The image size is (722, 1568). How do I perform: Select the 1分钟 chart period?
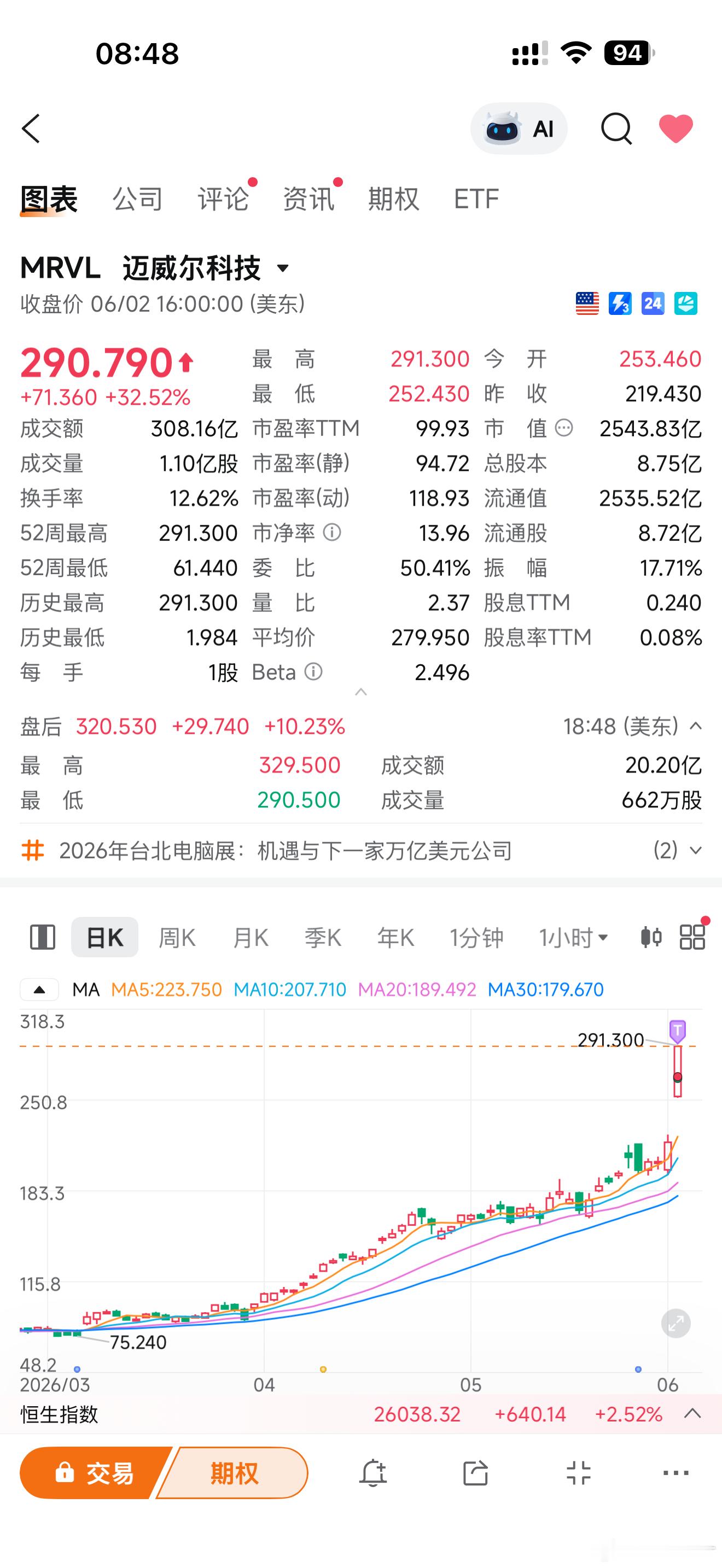pyautogui.click(x=476, y=938)
